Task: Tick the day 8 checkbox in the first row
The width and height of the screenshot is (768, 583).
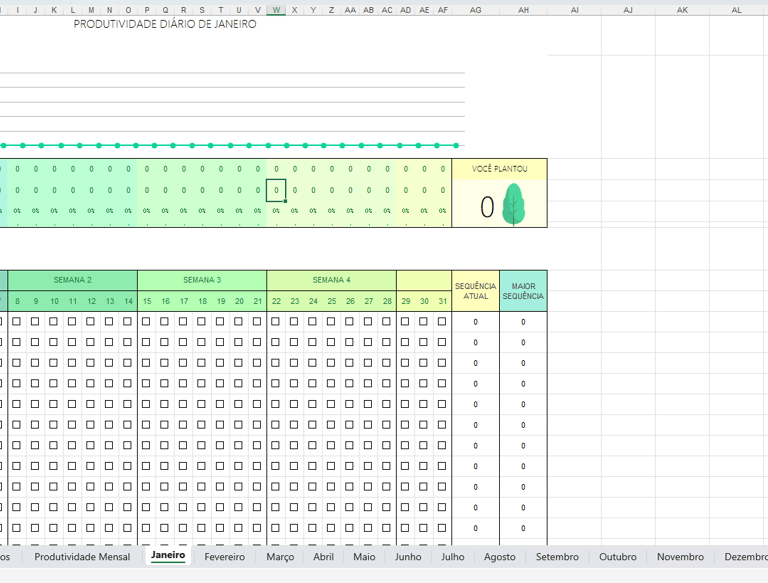Action: pyautogui.click(x=17, y=321)
